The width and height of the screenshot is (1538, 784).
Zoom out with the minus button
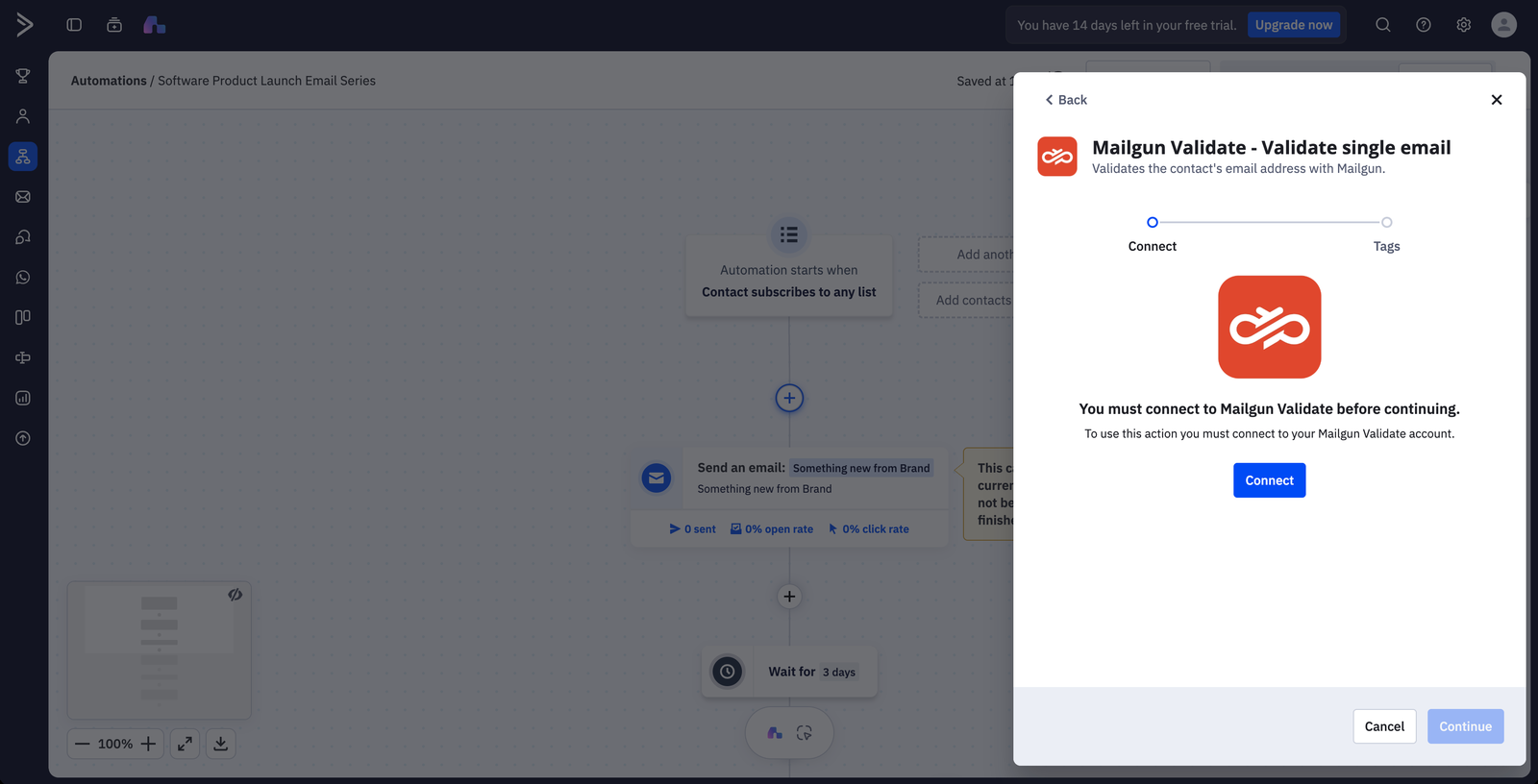coord(83,744)
